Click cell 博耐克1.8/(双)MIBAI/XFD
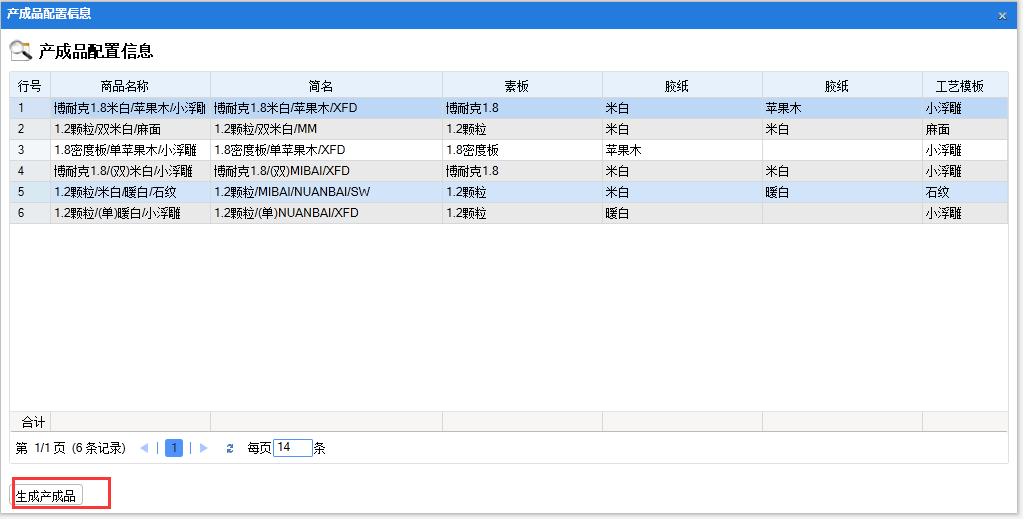 [326, 171]
